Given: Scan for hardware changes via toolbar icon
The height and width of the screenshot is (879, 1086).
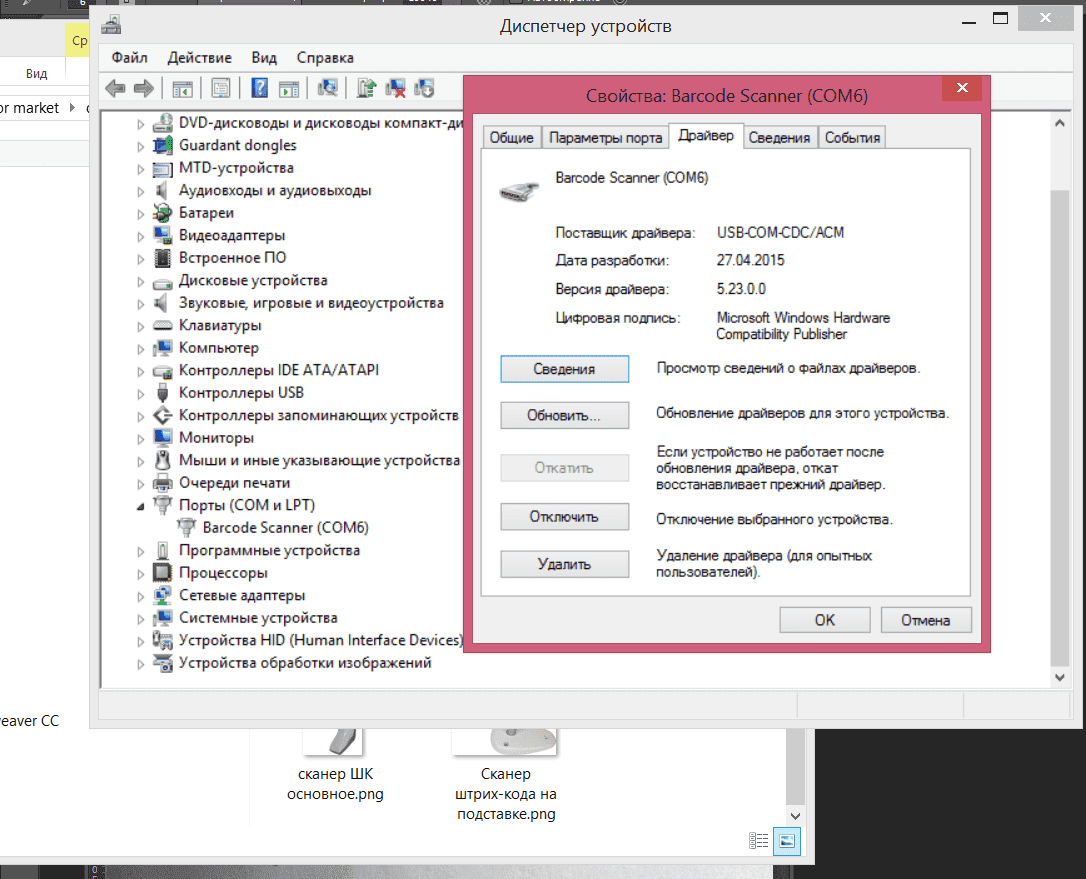Looking at the screenshot, I should tap(327, 88).
